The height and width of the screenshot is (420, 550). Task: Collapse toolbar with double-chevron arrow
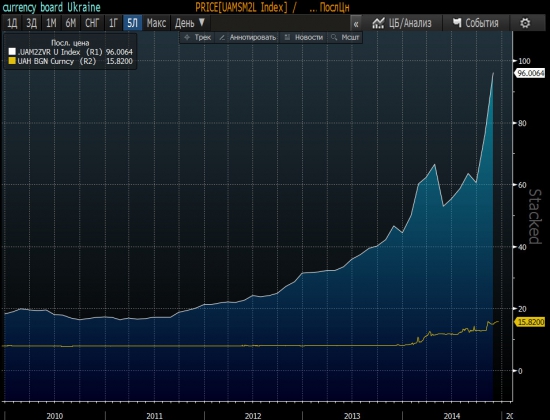(x=356, y=24)
